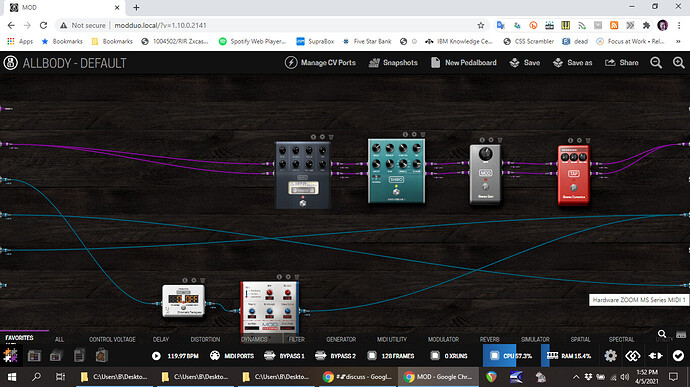Select the Filter plugin category
690x387 pixels.
[297, 339]
